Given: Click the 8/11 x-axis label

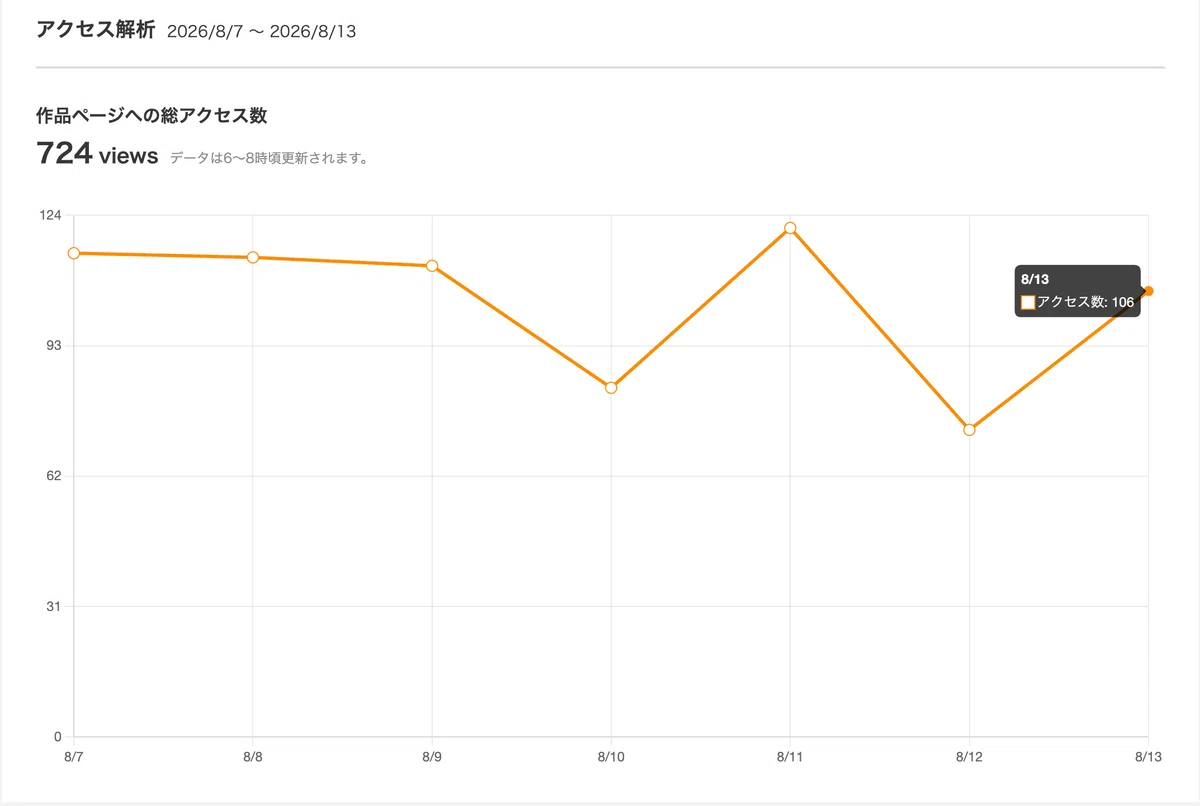Looking at the screenshot, I should 790,758.
